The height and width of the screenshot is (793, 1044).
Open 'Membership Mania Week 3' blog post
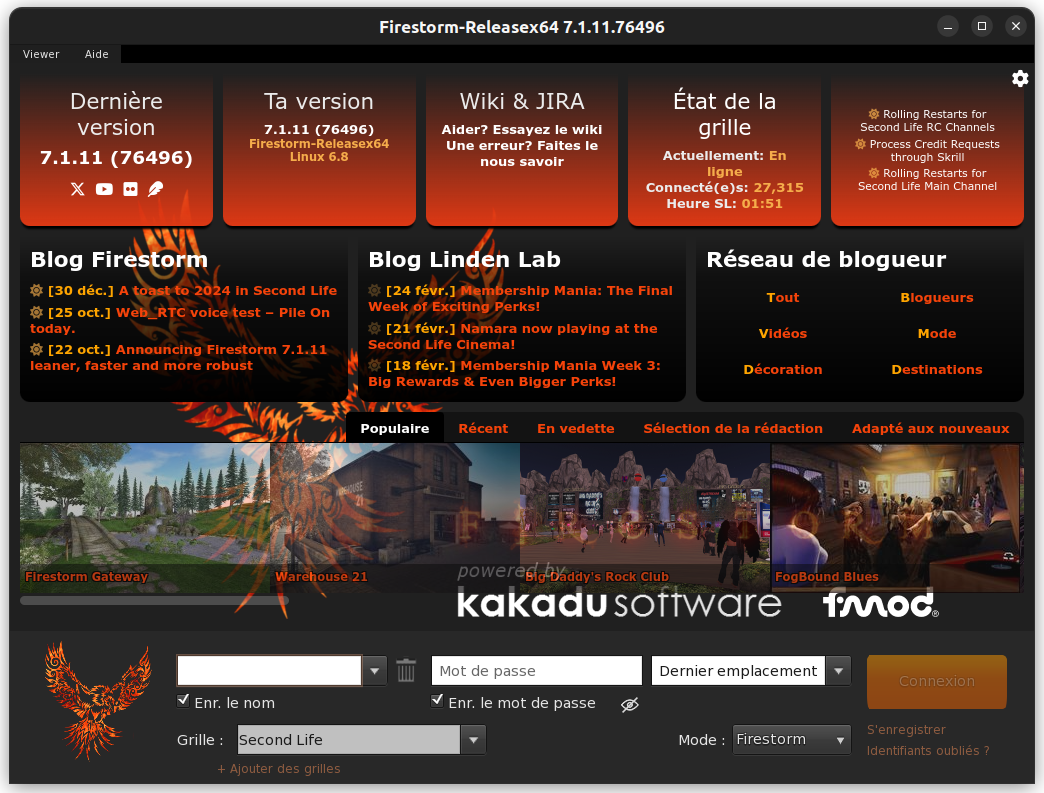click(x=515, y=374)
